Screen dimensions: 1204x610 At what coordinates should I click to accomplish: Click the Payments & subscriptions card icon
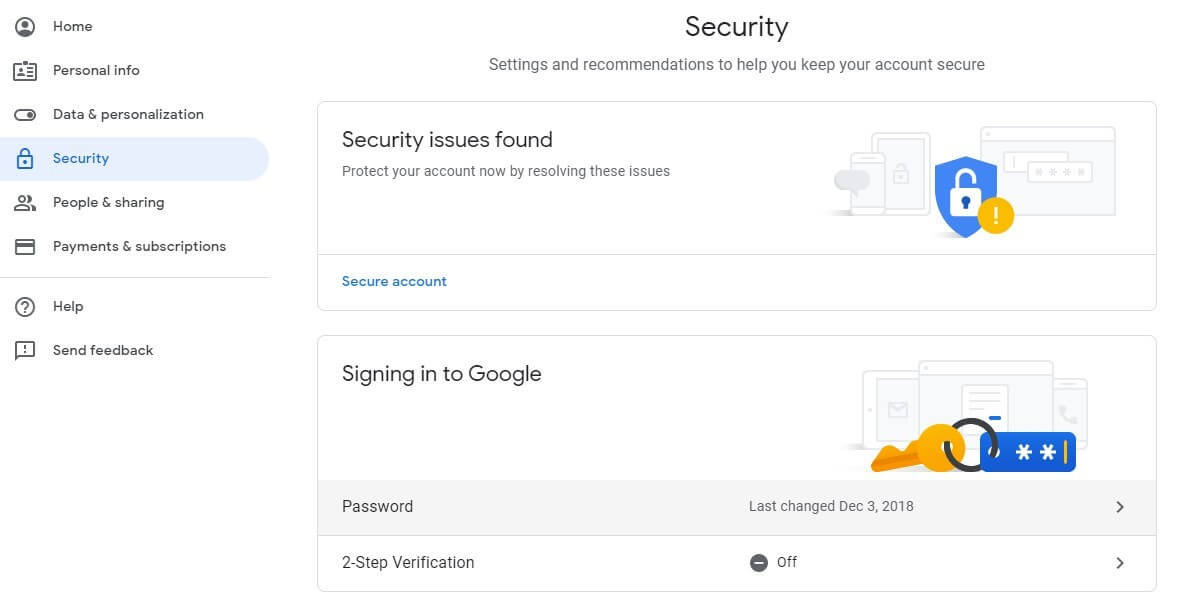tap(25, 246)
